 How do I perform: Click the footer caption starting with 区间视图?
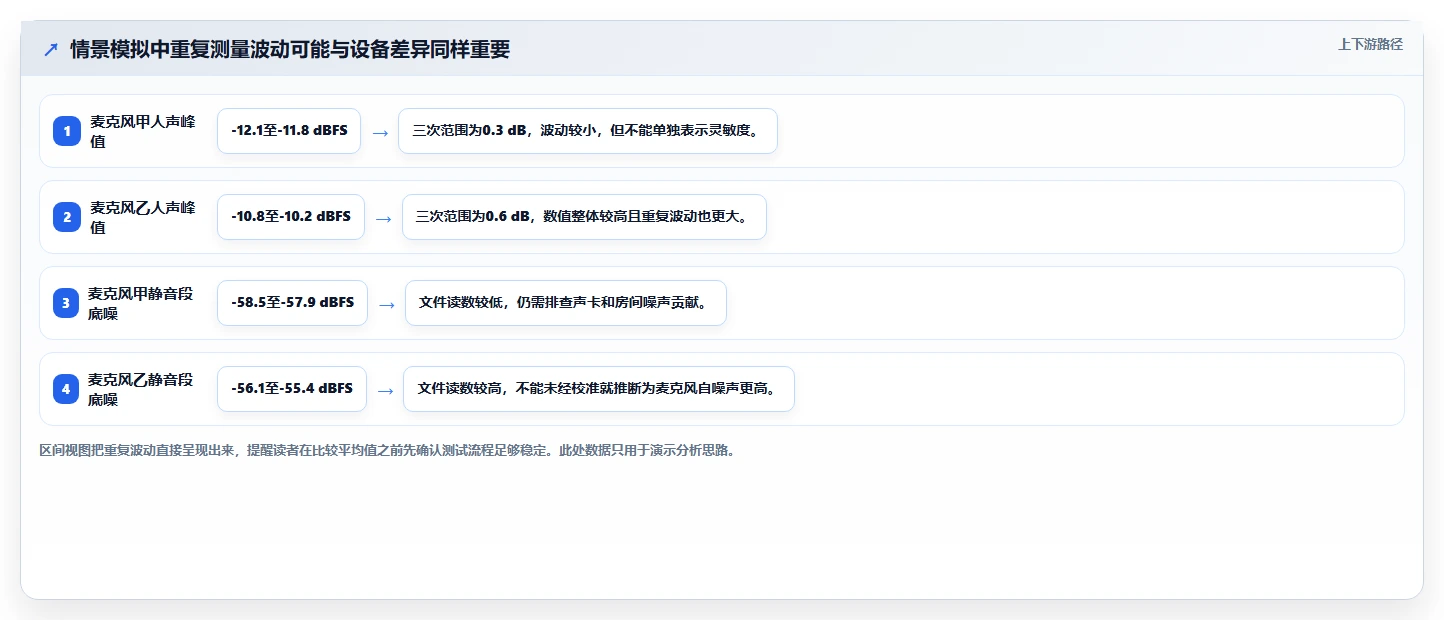coord(388,451)
